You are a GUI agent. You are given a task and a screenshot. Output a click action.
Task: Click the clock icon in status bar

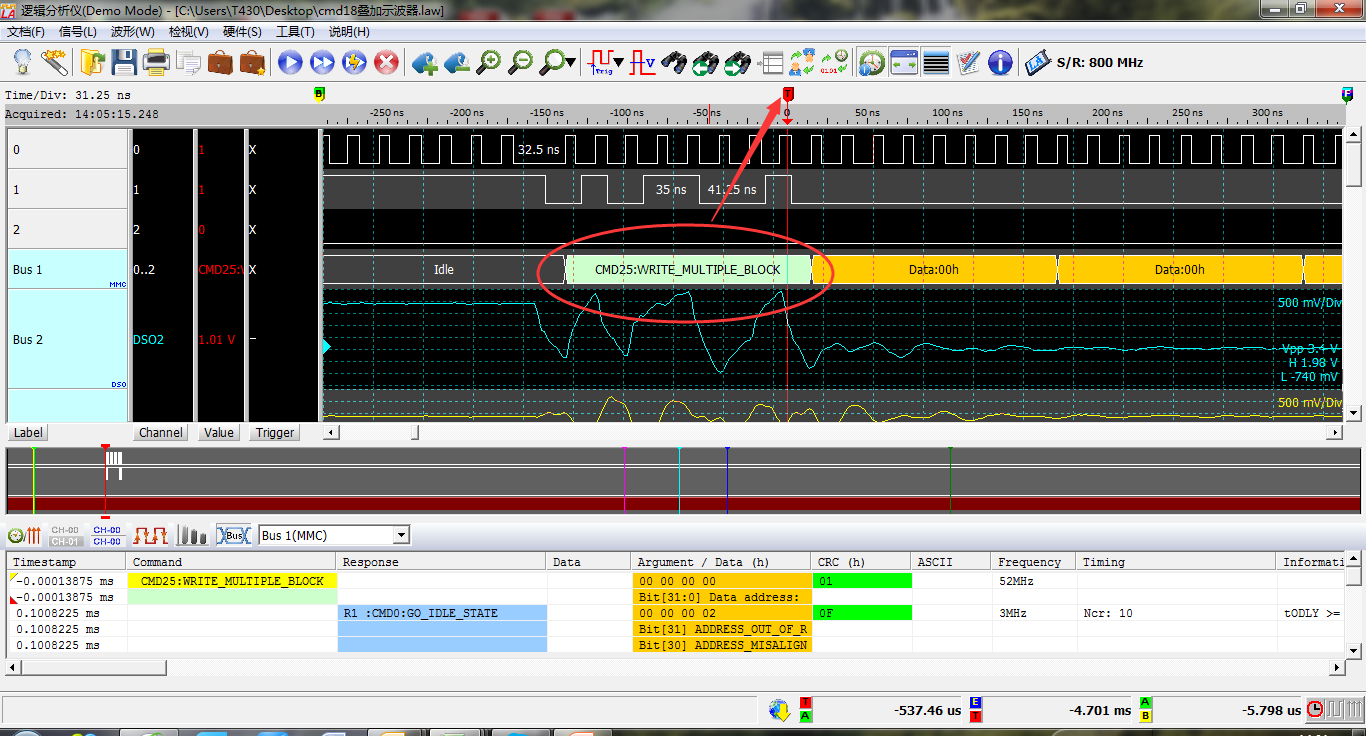[1316, 709]
